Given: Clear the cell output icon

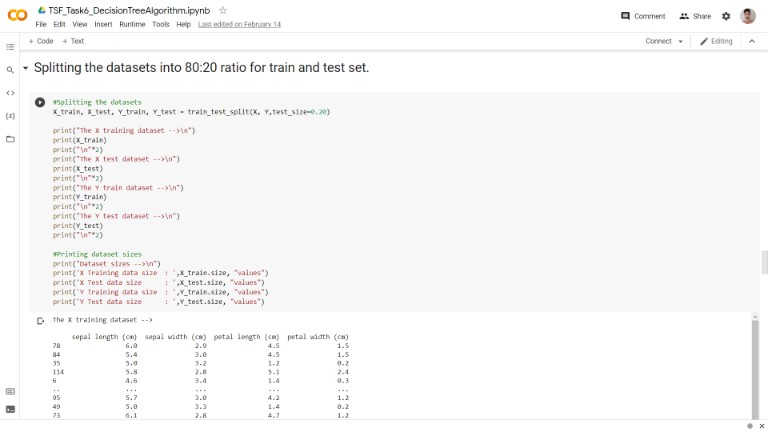Looking at the screenshot, I should [x=40, y=321].
